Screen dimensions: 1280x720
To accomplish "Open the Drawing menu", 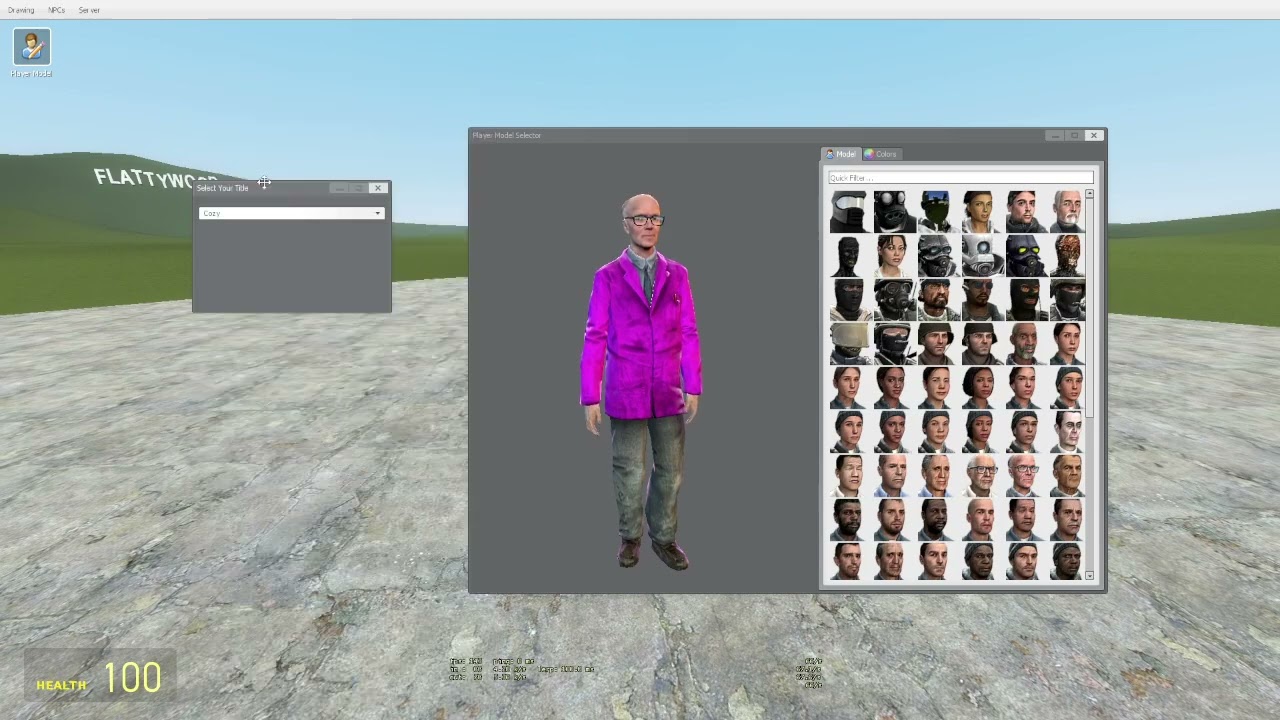I will pyautogui.click(x=21, y=10).
